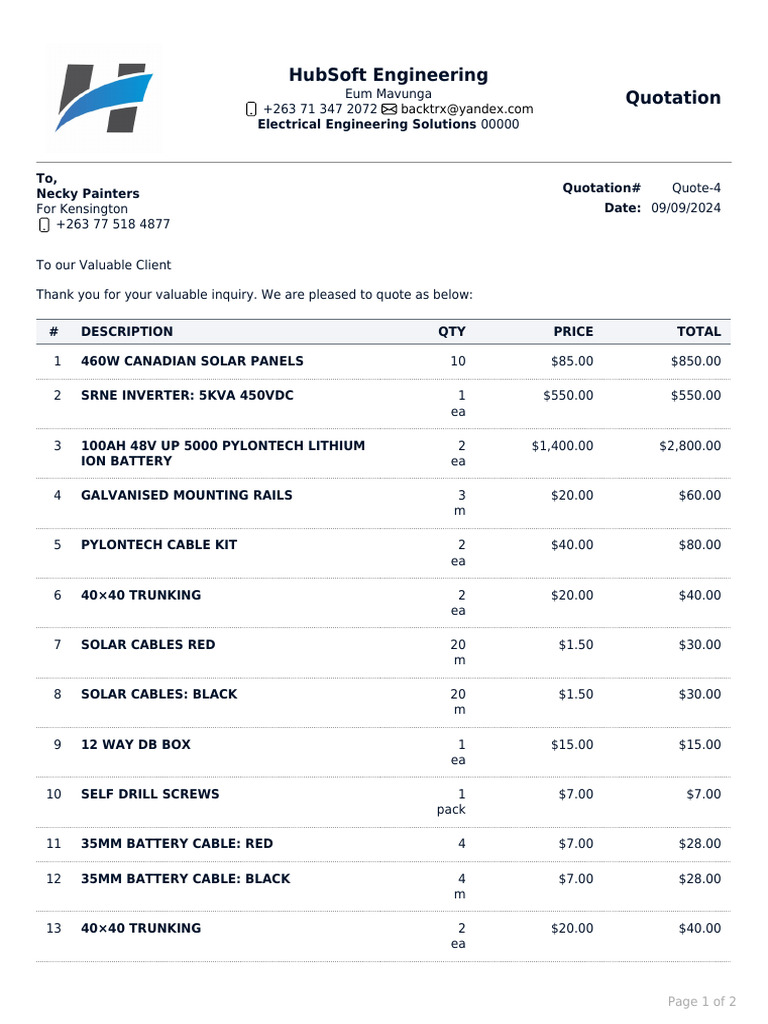Click the company phone number +263 71 347 2072
The width and height of the screenshot is (768, 1024).
tap(320, 109)
